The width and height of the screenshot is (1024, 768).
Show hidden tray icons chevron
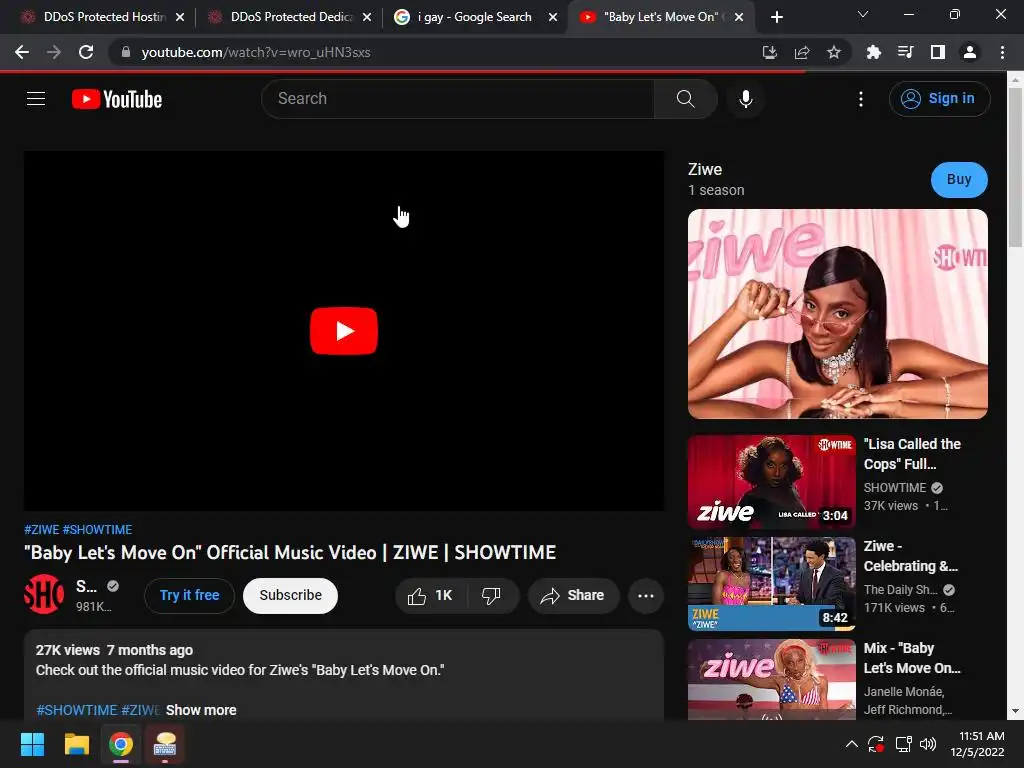click(852, 744)
